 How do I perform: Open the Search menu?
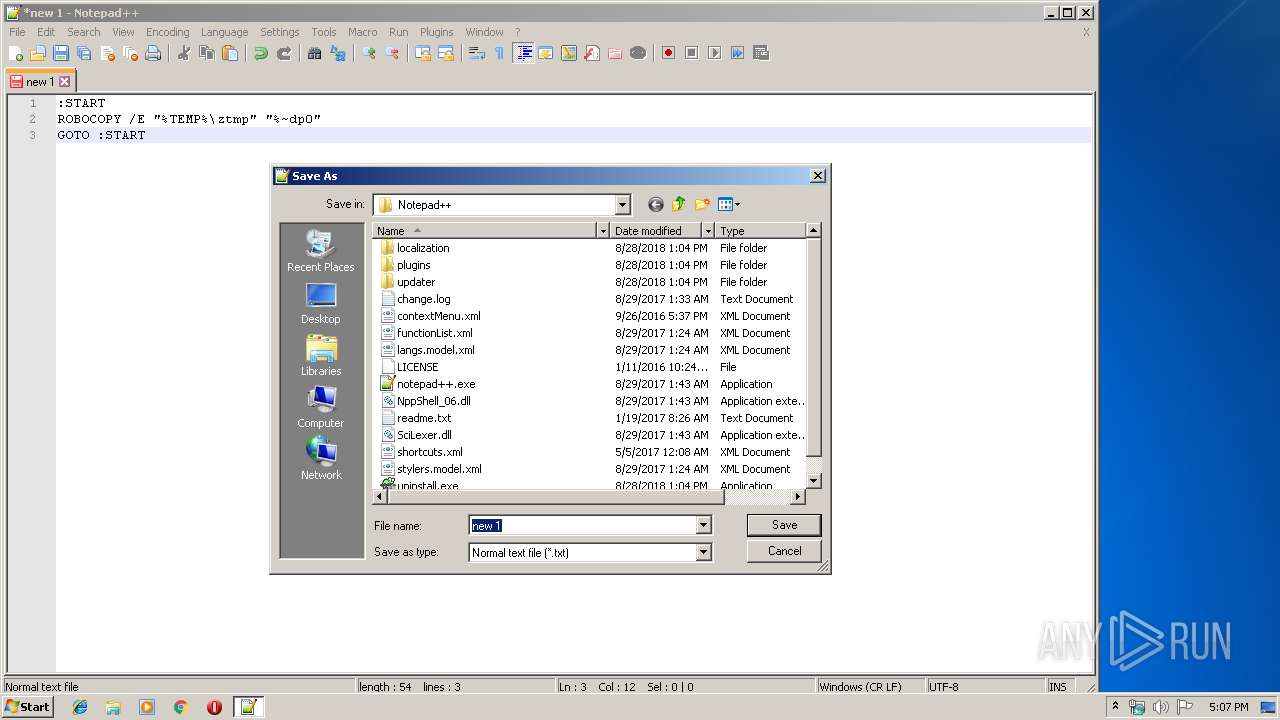[84, 32]
